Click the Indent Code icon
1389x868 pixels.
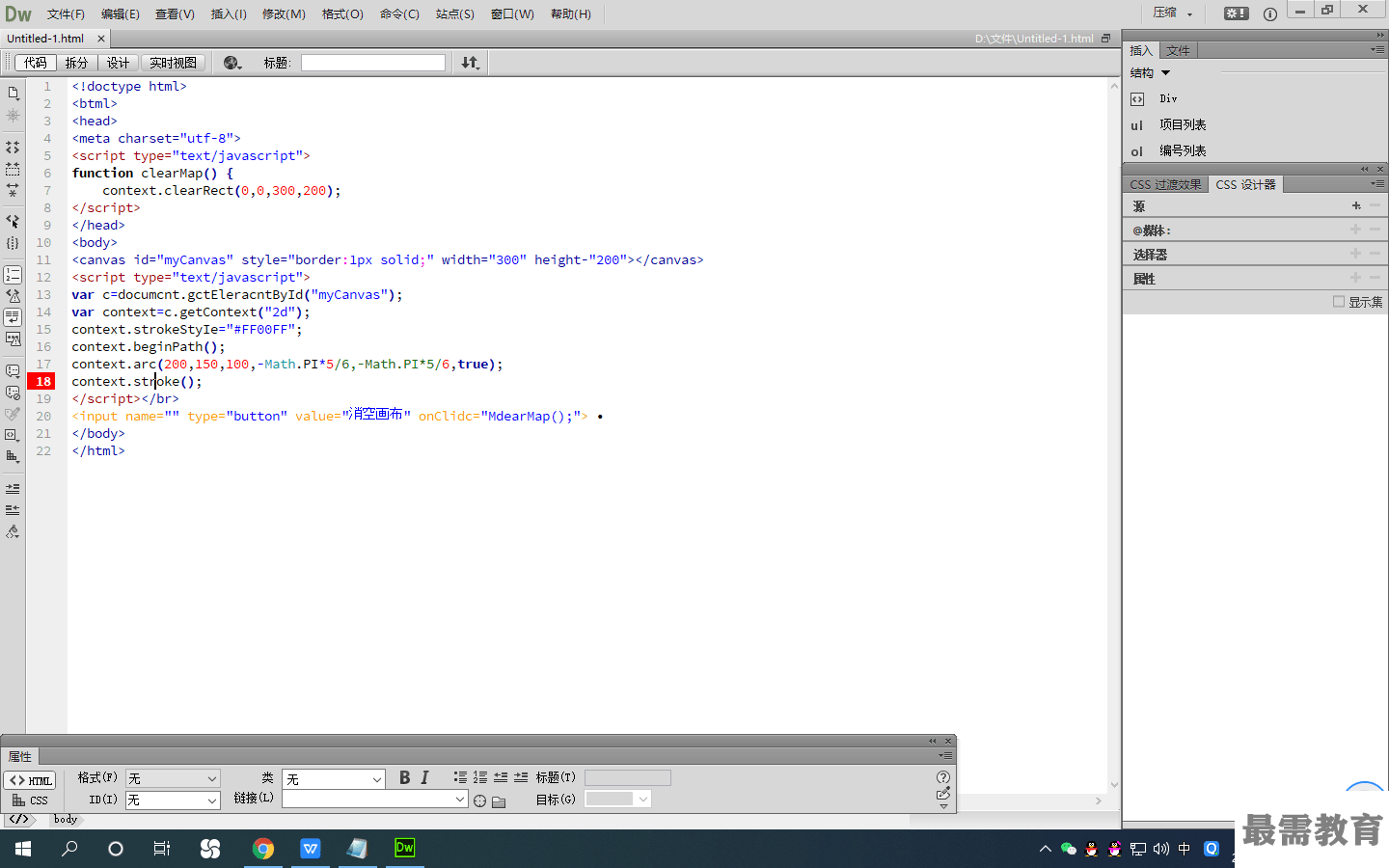coord(14,489)
